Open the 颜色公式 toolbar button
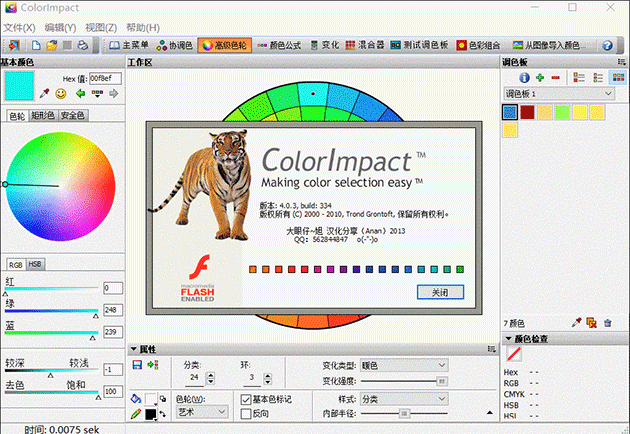This screenshot has height=434, width=630. tap(280, 45)
